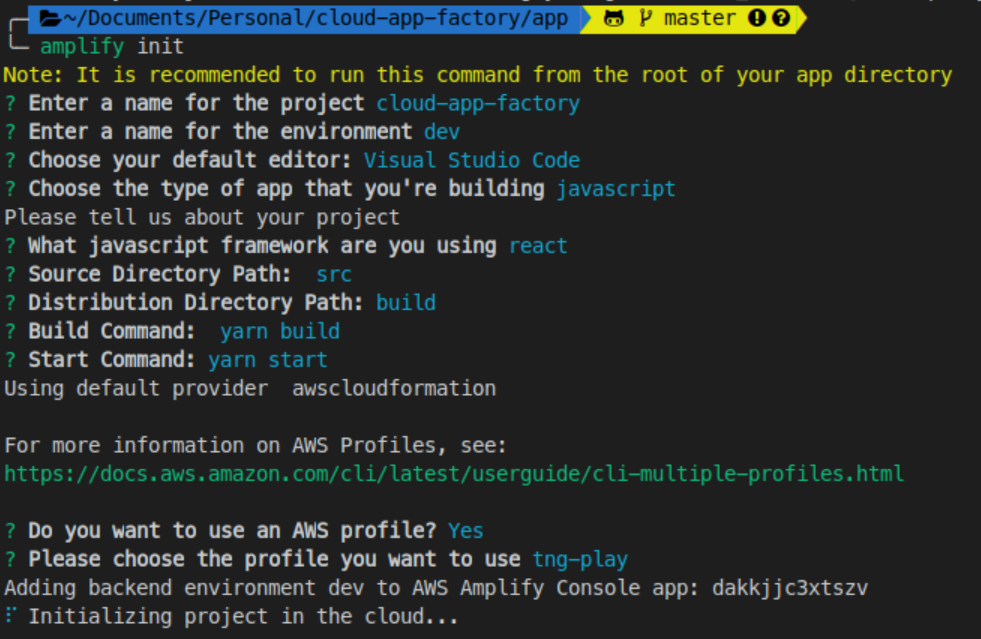
Task: Click the 'Visual Studio Code' editor answer
Action: coord(472,160)
